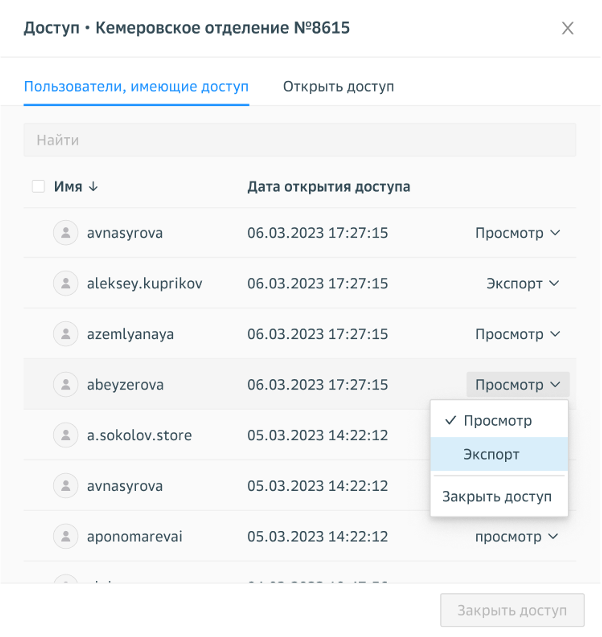The image size is (602, 637).
Task: Collapse the open Просмотр dropdown for abeyzerova
Action: (517, 384)
